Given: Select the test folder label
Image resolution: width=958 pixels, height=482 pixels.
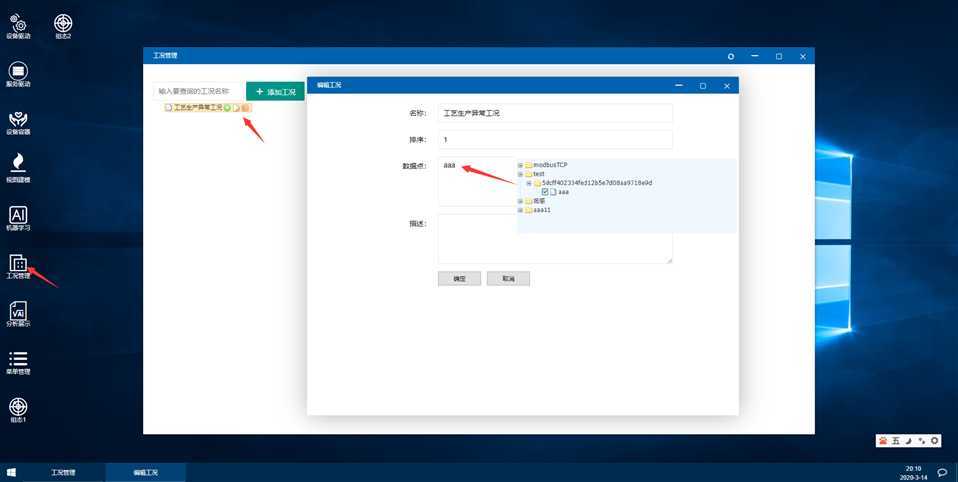Looking at the screenshot, I should click(x=539, y=174).
